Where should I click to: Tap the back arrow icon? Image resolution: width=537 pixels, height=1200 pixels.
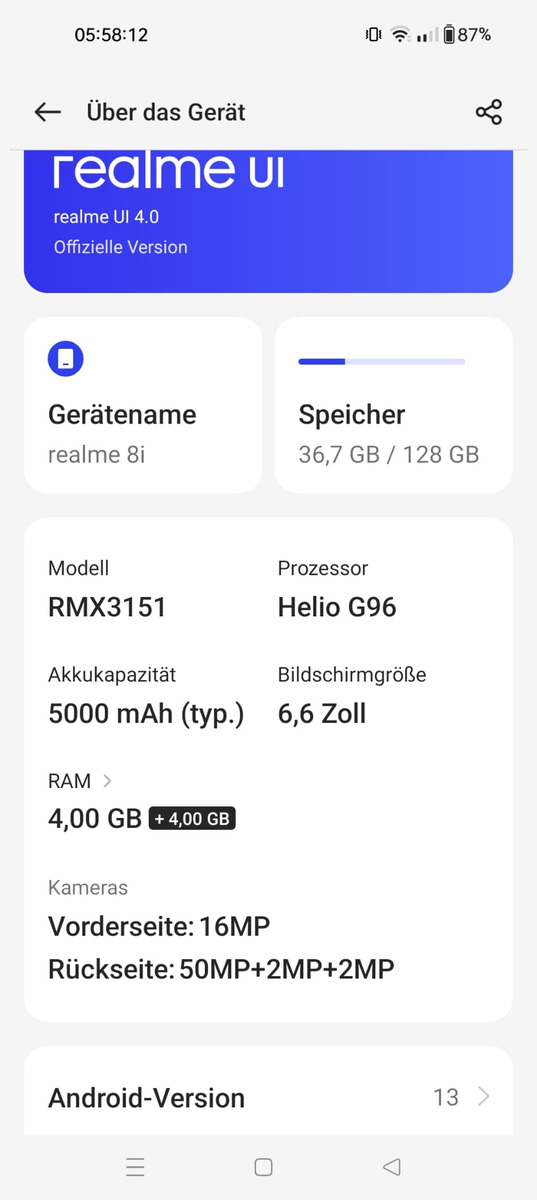click(x=47, y=112)
